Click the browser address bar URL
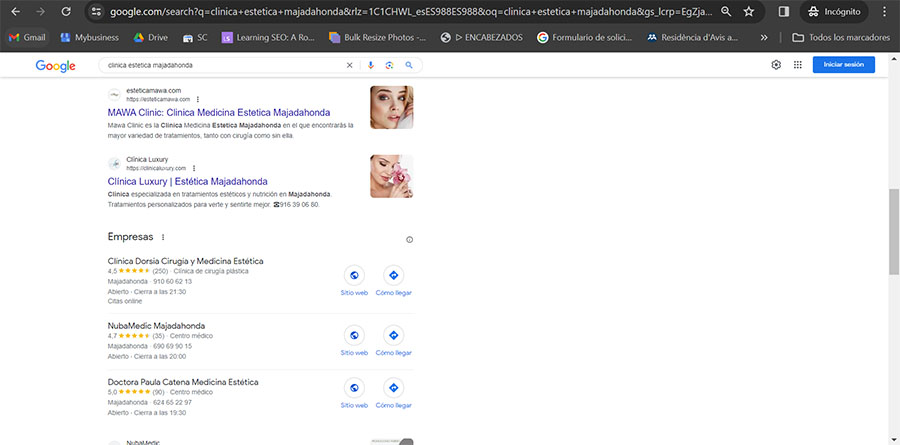 (411, 11)
